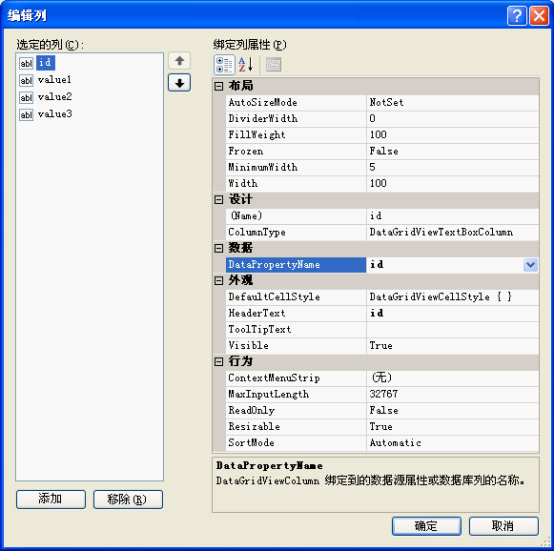Viewport: 554px width, 551px height.
Task: Click the textbox icon beside value3
Action: 26,115
